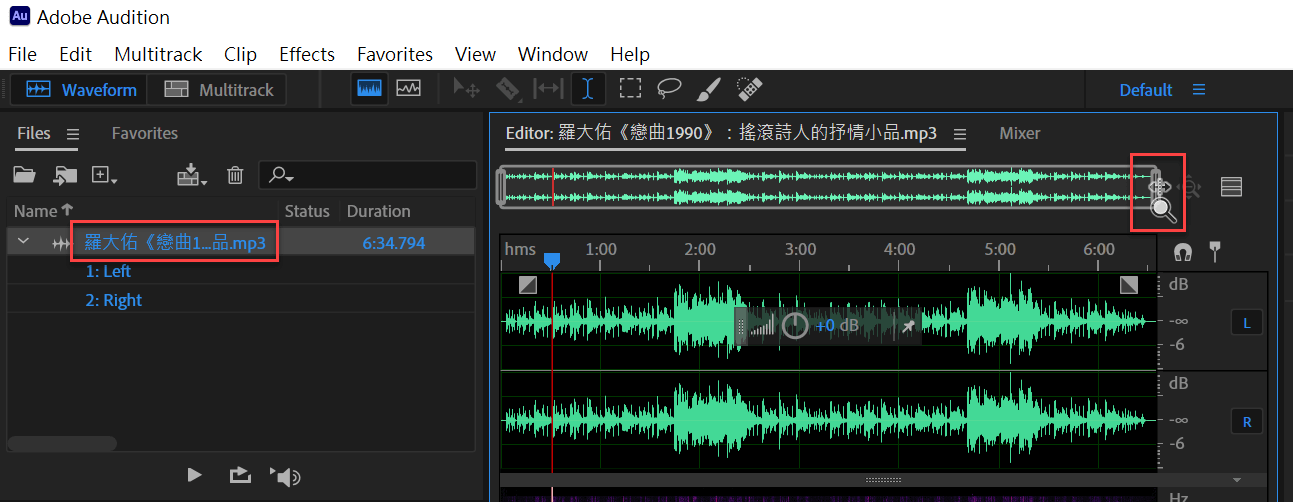The height and width of the screenshot is (502, 1293).
Task: Show the Waveform display view icon
Action: [370, 89]
